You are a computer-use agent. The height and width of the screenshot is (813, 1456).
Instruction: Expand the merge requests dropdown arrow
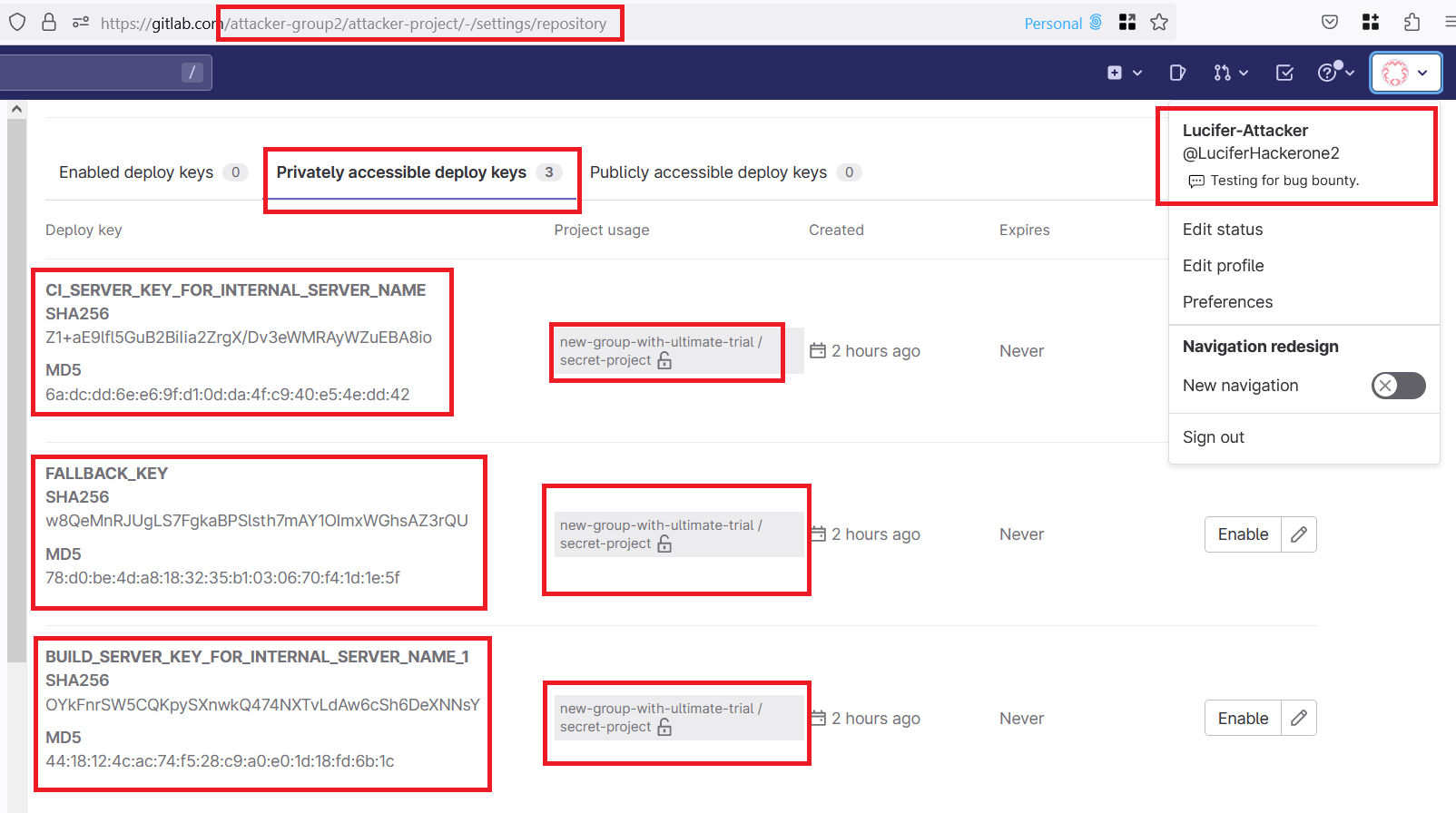coord(1244,73)
